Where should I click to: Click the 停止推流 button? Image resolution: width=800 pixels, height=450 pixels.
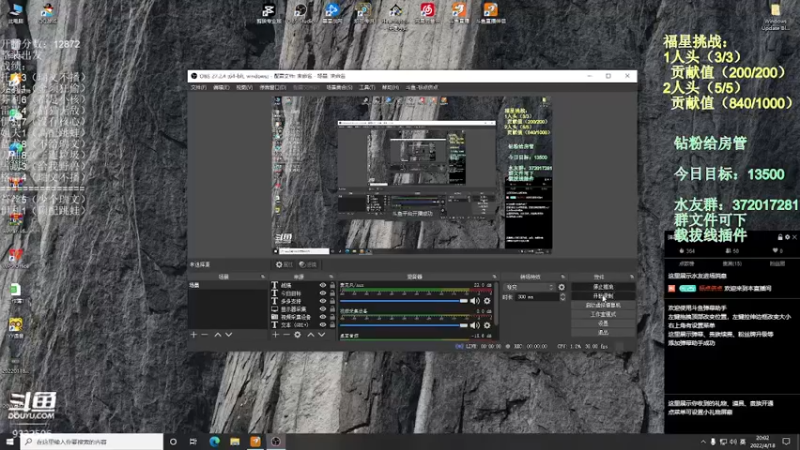(603, 287)
